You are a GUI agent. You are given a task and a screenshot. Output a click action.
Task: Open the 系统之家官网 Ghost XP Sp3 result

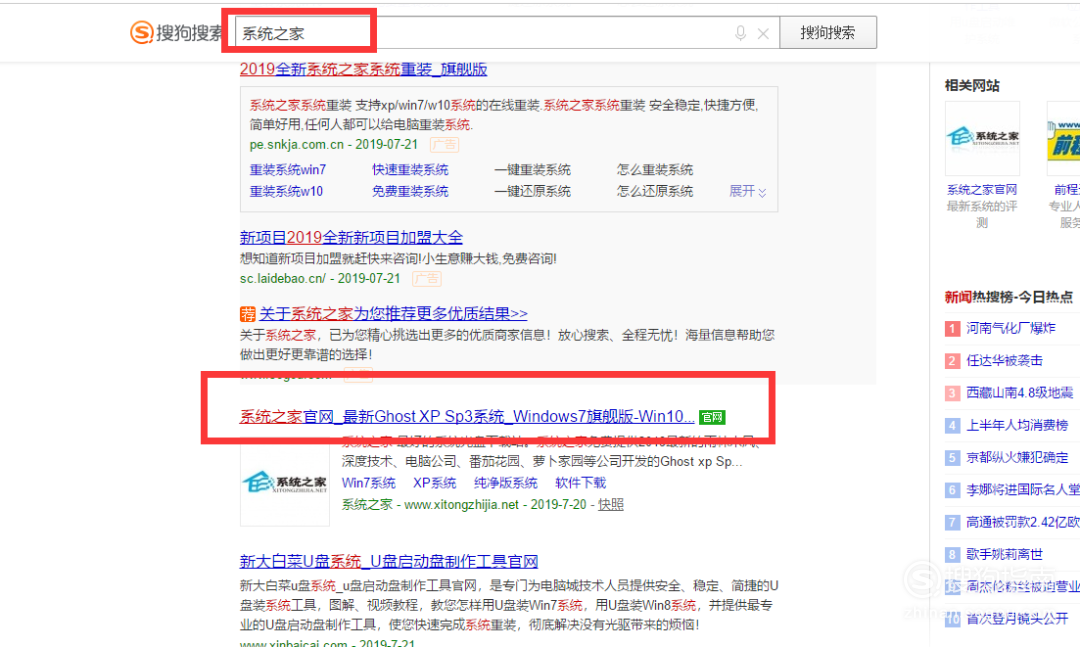467,416
